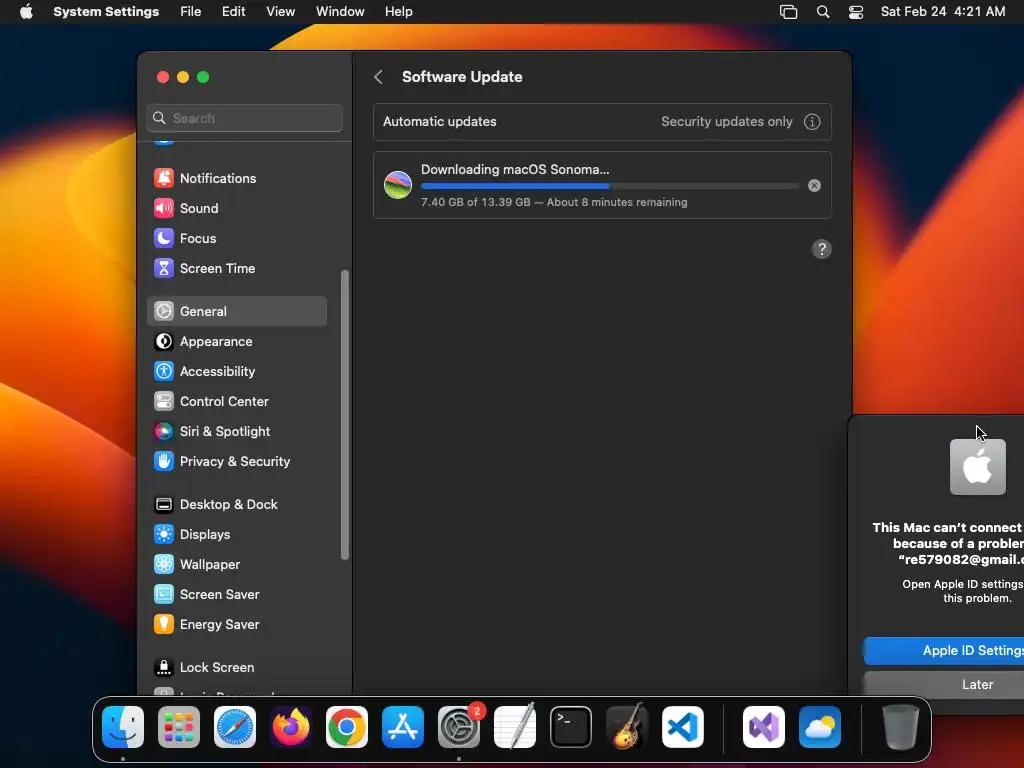Click the date and time in menu bar

942,12
